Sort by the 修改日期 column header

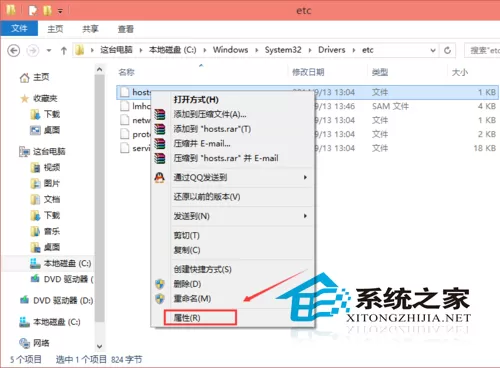coord(308,72)
